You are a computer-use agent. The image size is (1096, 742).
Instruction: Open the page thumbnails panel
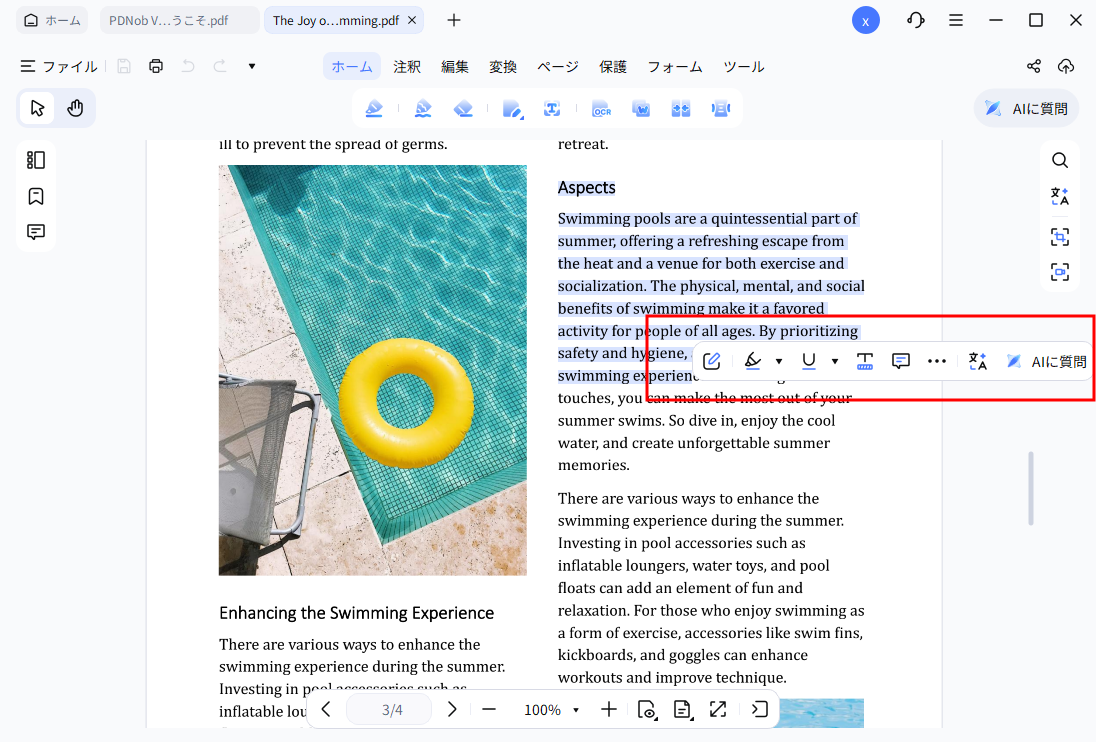[x=35, y=159]
